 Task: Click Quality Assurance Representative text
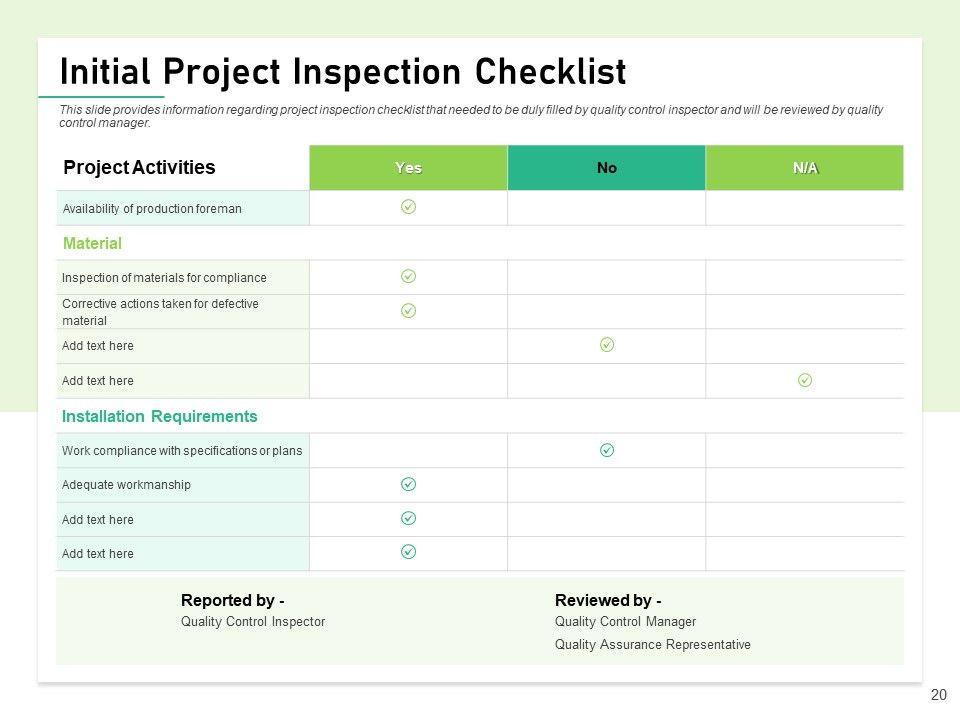coord(652,645)
